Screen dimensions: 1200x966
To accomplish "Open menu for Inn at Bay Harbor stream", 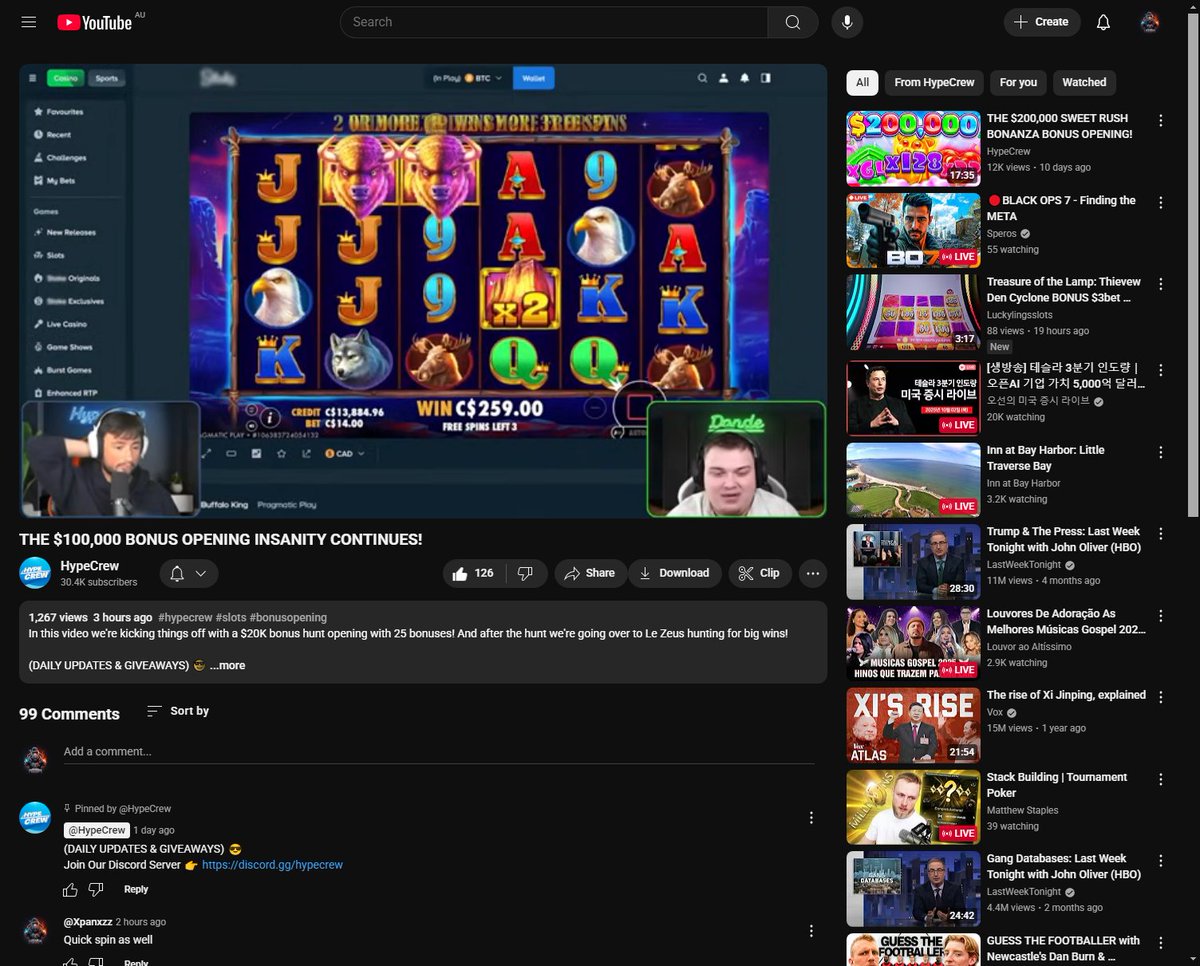I will 1161,452.
